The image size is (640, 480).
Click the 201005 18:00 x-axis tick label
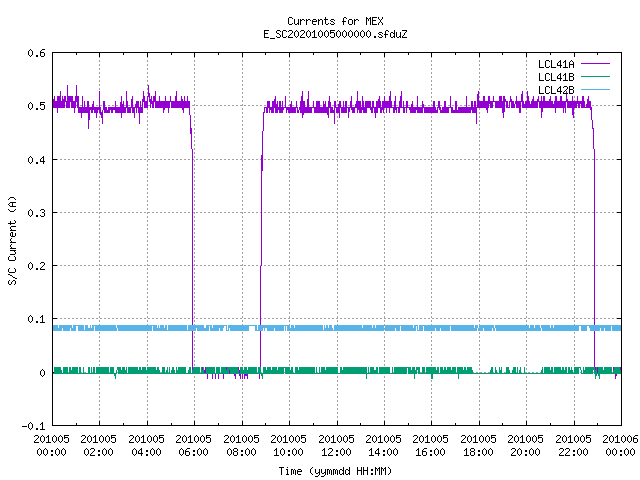[x=478, y=445]
